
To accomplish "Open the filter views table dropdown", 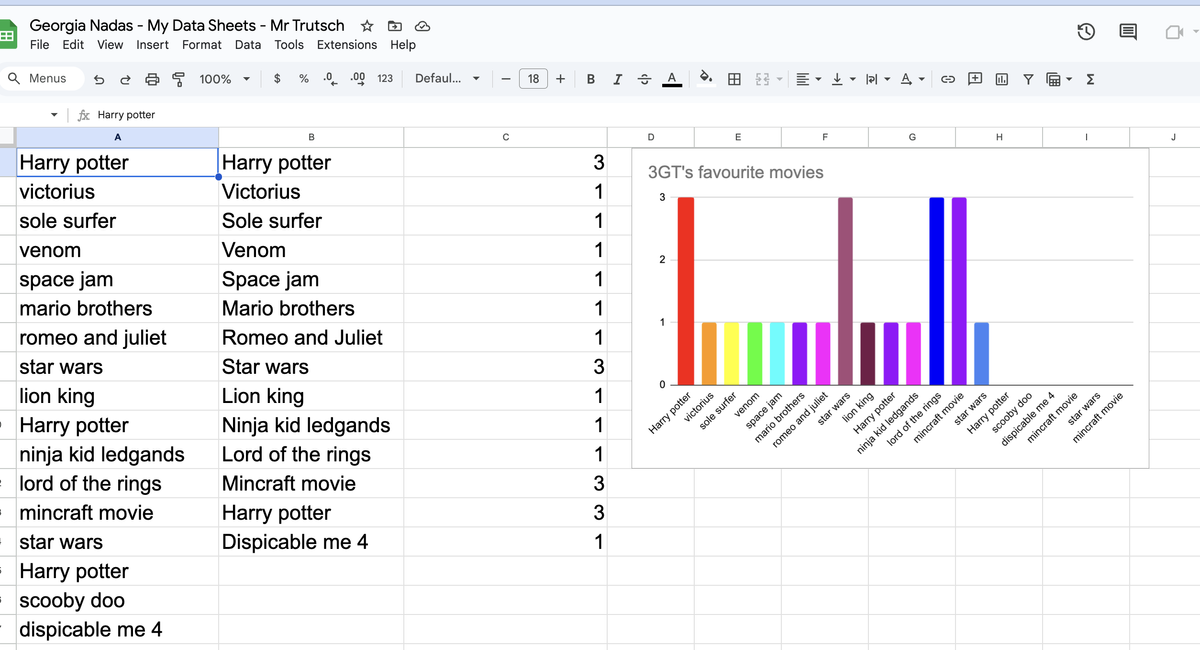I will (x=1058, y=78).
